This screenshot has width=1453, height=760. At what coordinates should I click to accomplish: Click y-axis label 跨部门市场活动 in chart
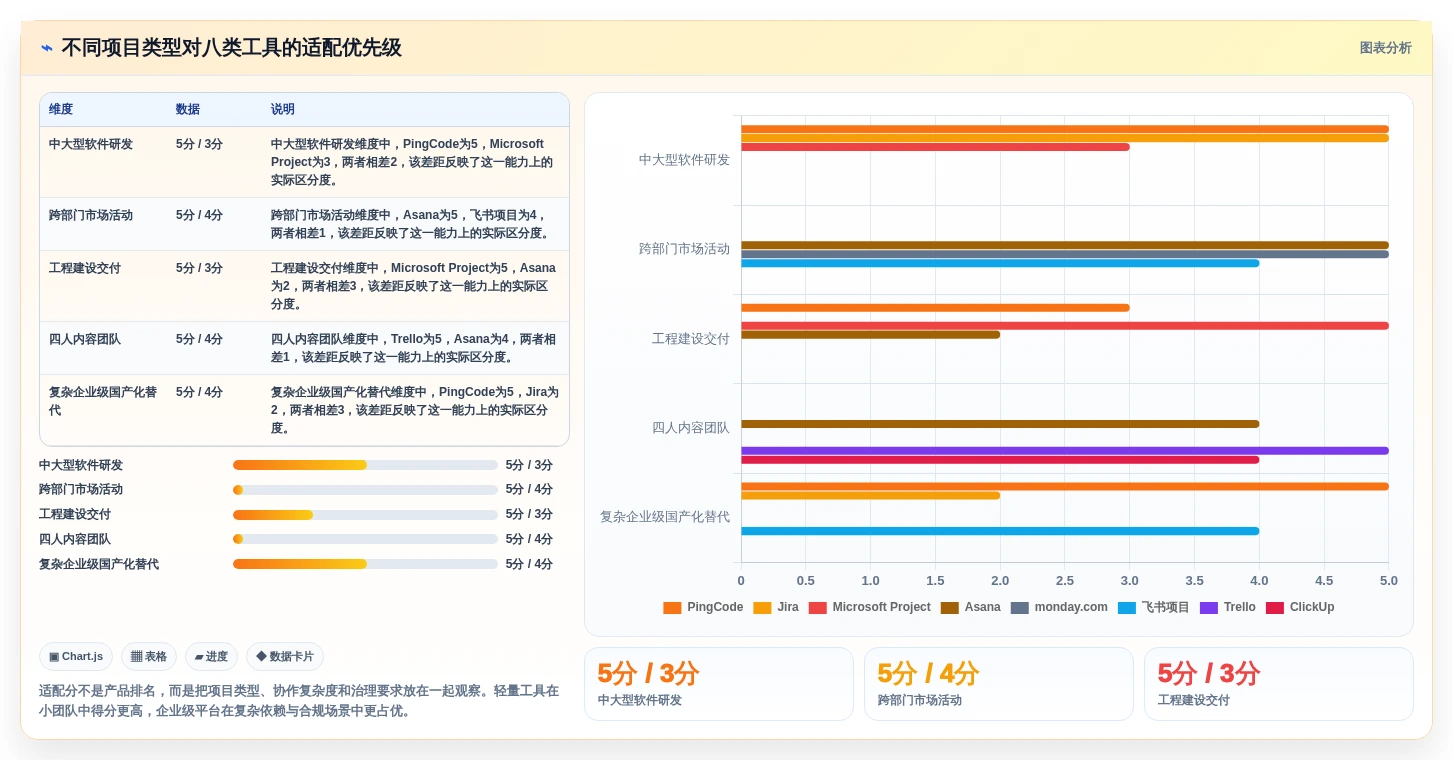685,249
